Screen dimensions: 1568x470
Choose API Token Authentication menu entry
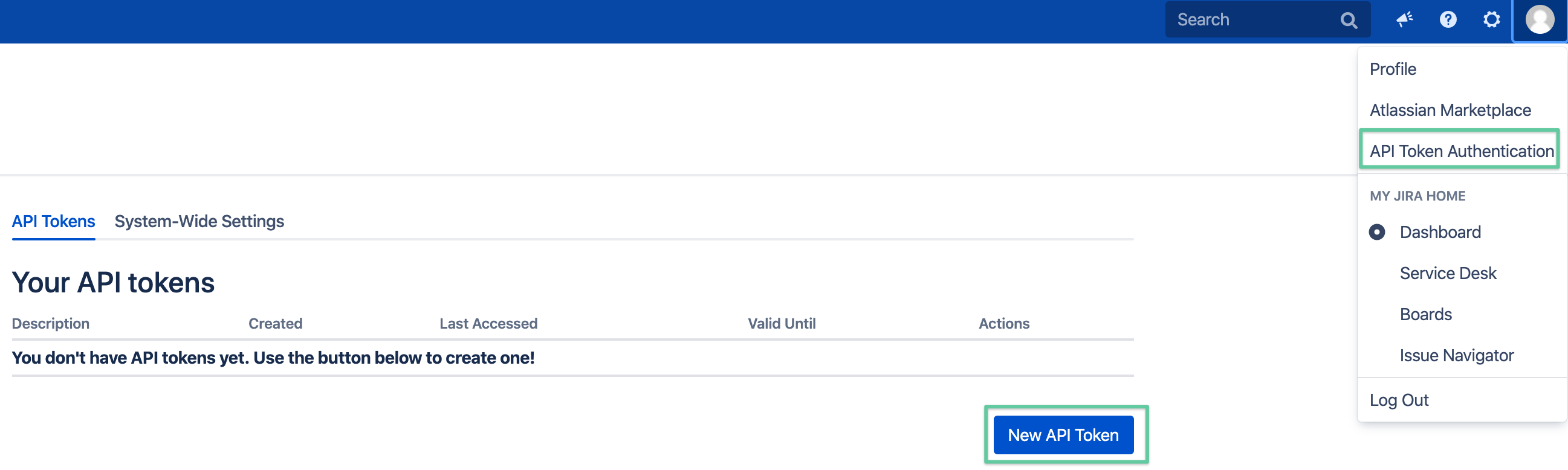tap(1461, 152)
